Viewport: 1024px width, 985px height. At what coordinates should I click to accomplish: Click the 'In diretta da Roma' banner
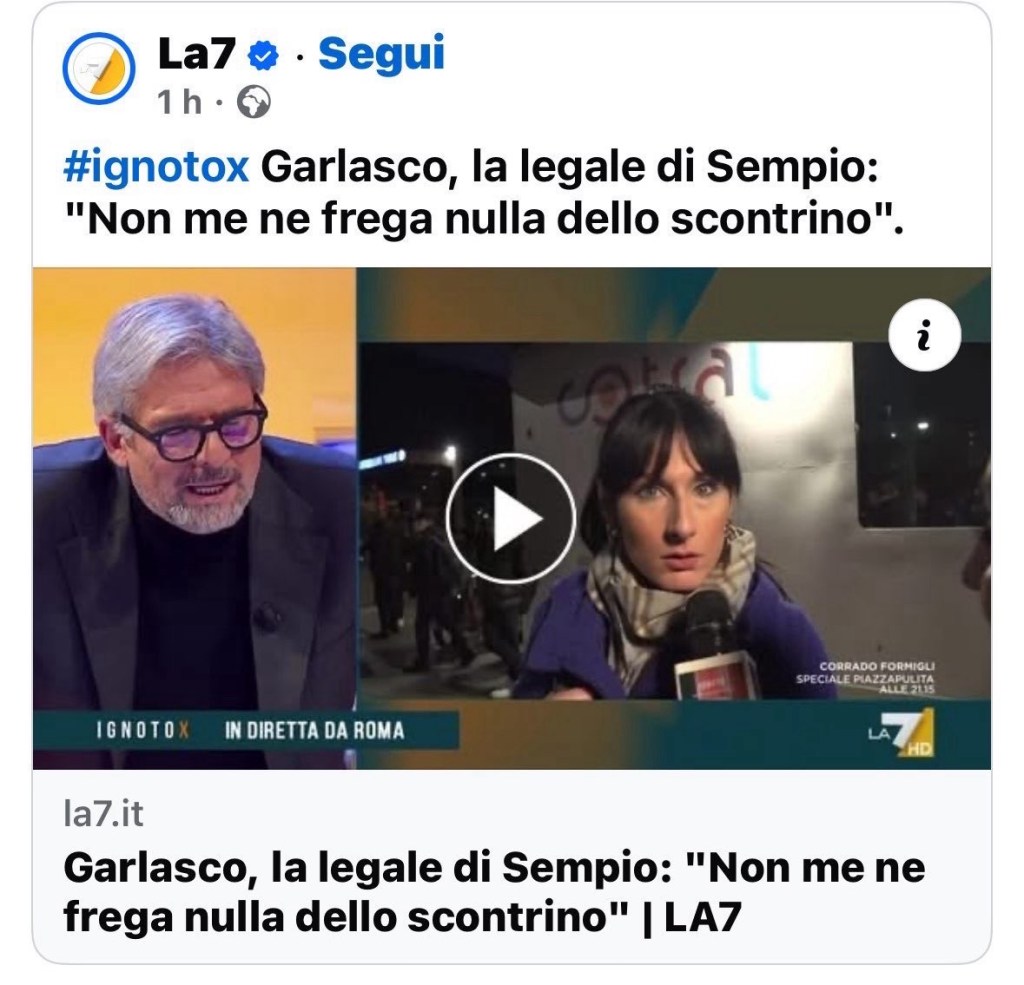(314, 730)
